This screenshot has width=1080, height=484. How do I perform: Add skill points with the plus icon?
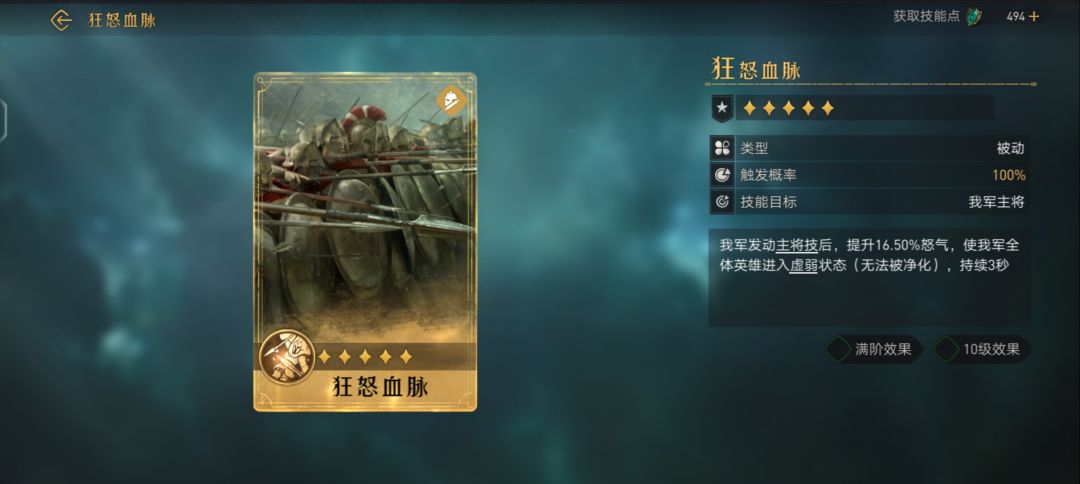point(1034,17)
